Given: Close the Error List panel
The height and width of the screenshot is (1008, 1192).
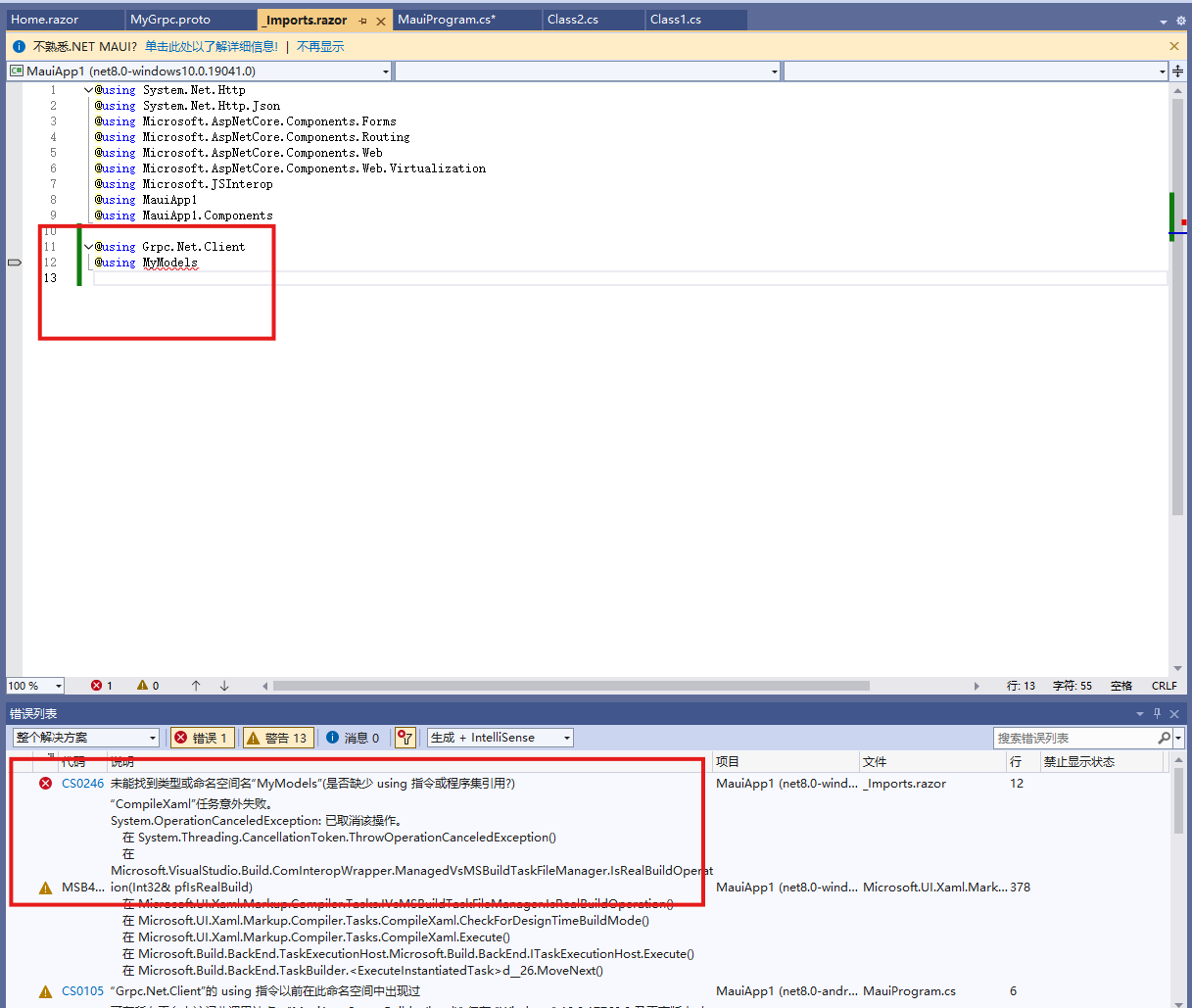Looking at the screenshot, I should [x=1174, y=713].
